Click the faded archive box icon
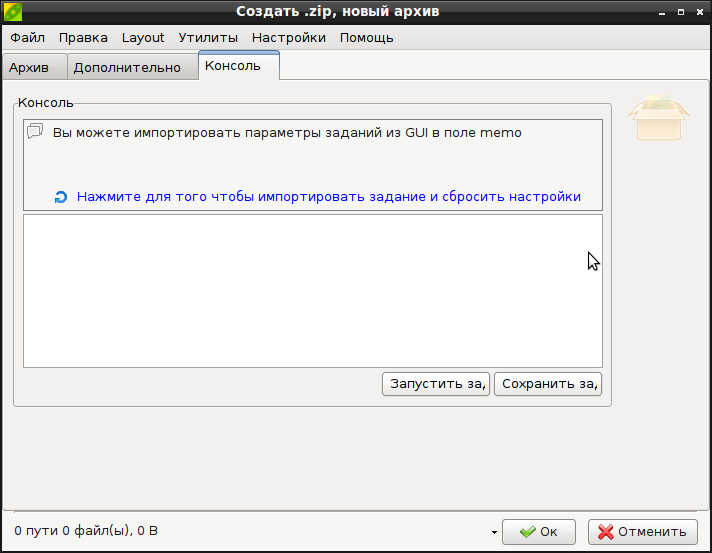712x553 pixels. click(659, 118)
